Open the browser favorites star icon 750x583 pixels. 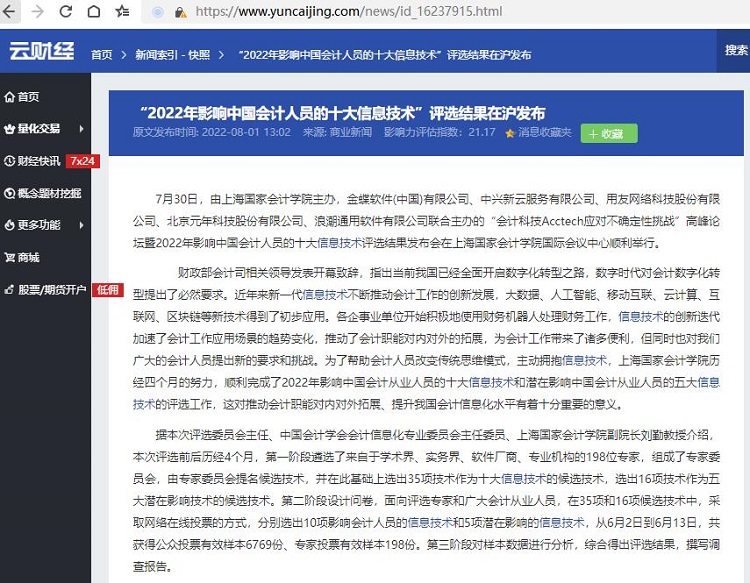pyautogui.click(x=122, y=12)
